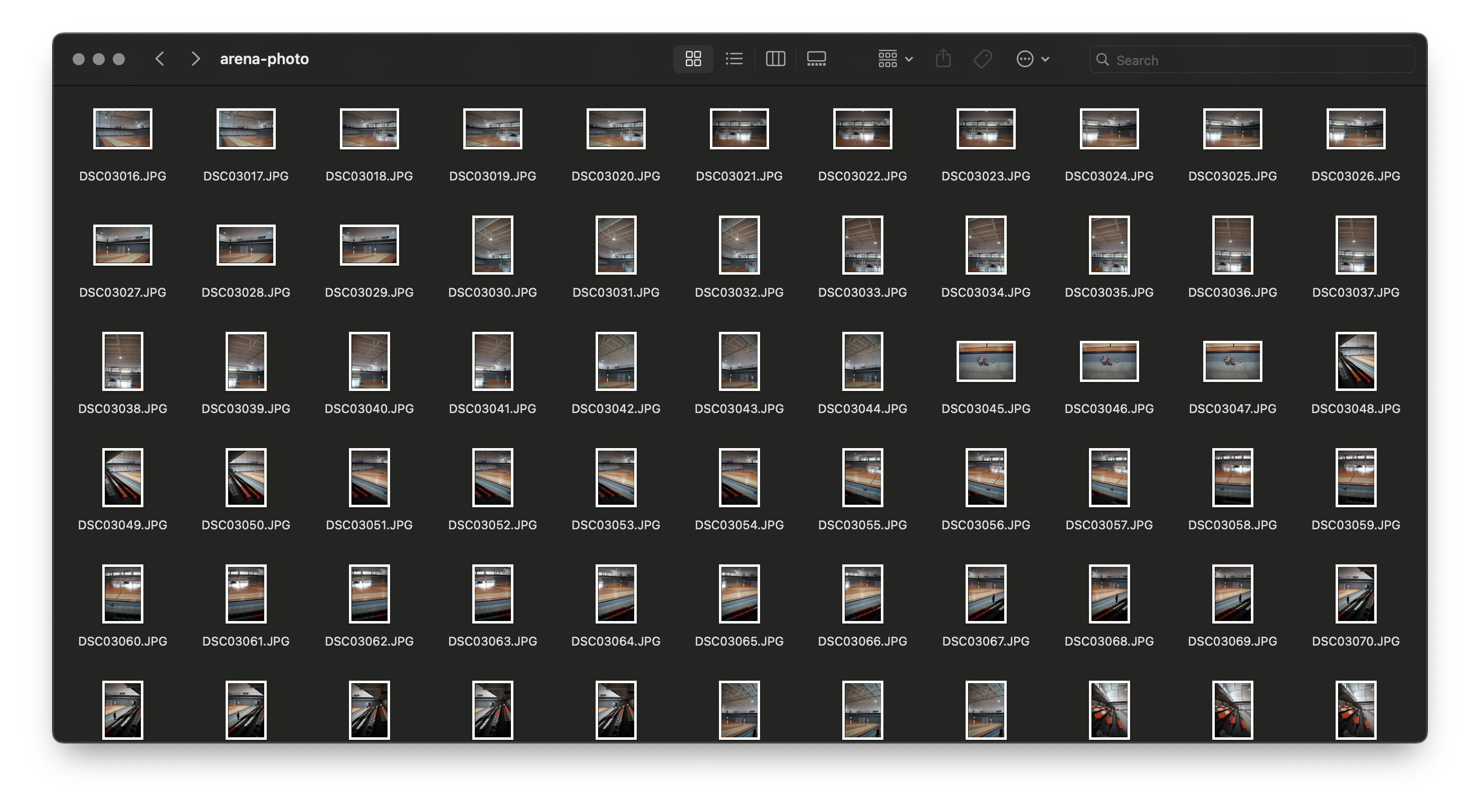Screen dimensions: 1480x812
Task: Select landscape thumbnail of DSC03045.JPG
Action: pos(986,361)
